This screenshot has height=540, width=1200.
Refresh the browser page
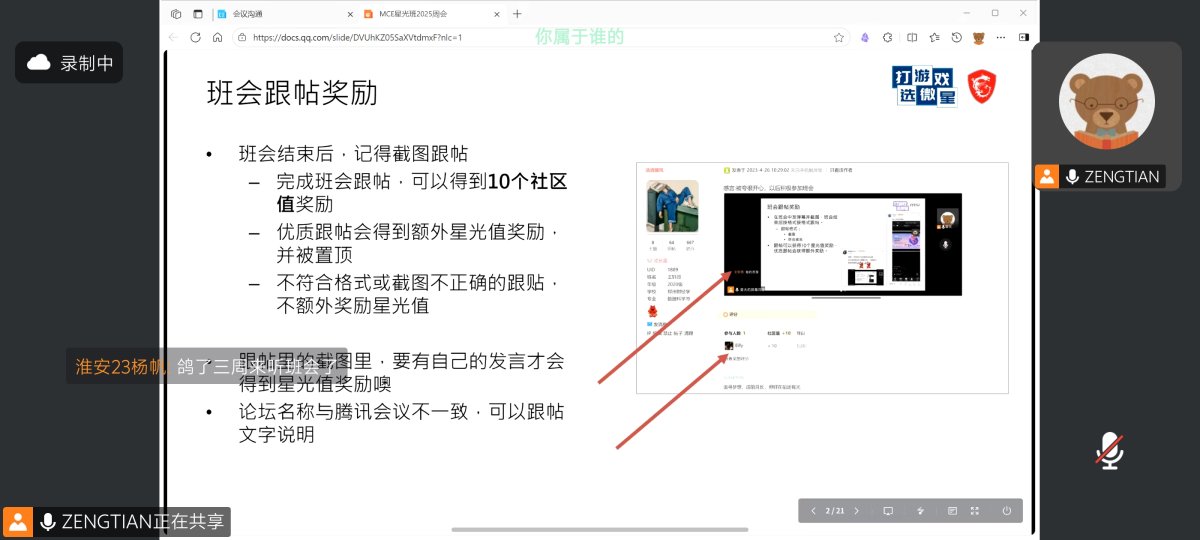pyautogui.click(x=195, y=37)
